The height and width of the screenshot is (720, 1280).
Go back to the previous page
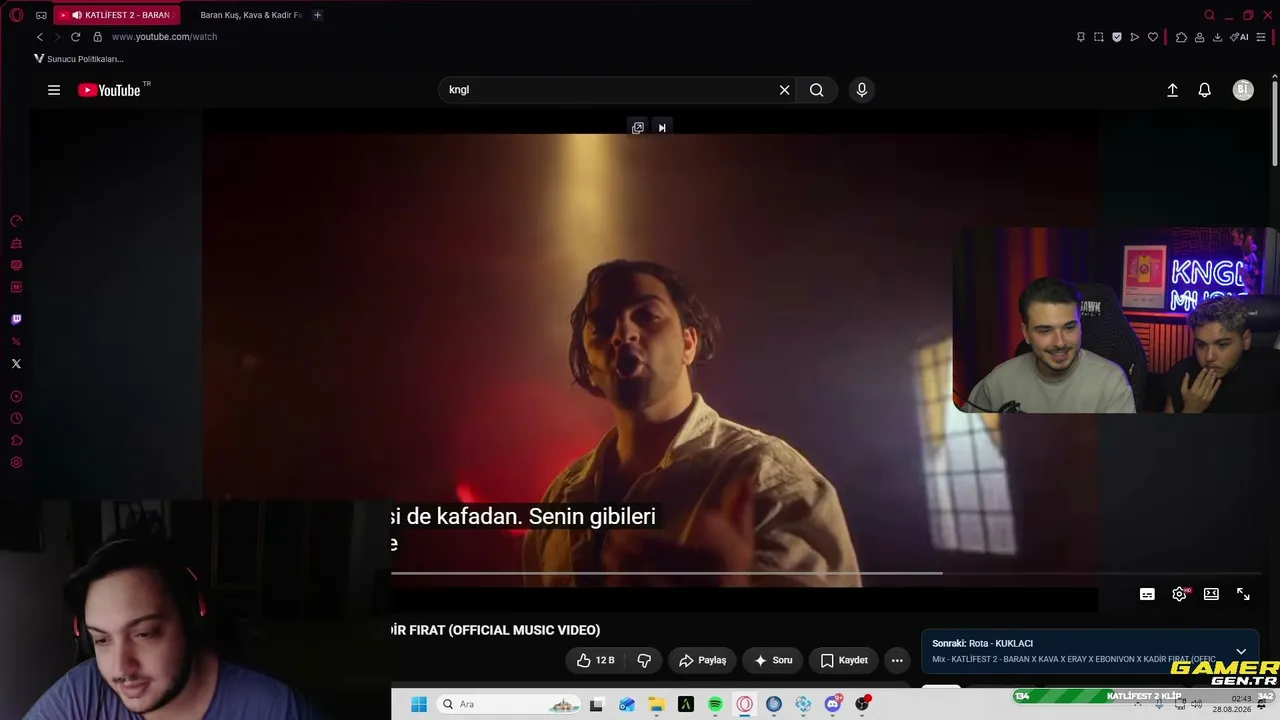tap(40, 37)
